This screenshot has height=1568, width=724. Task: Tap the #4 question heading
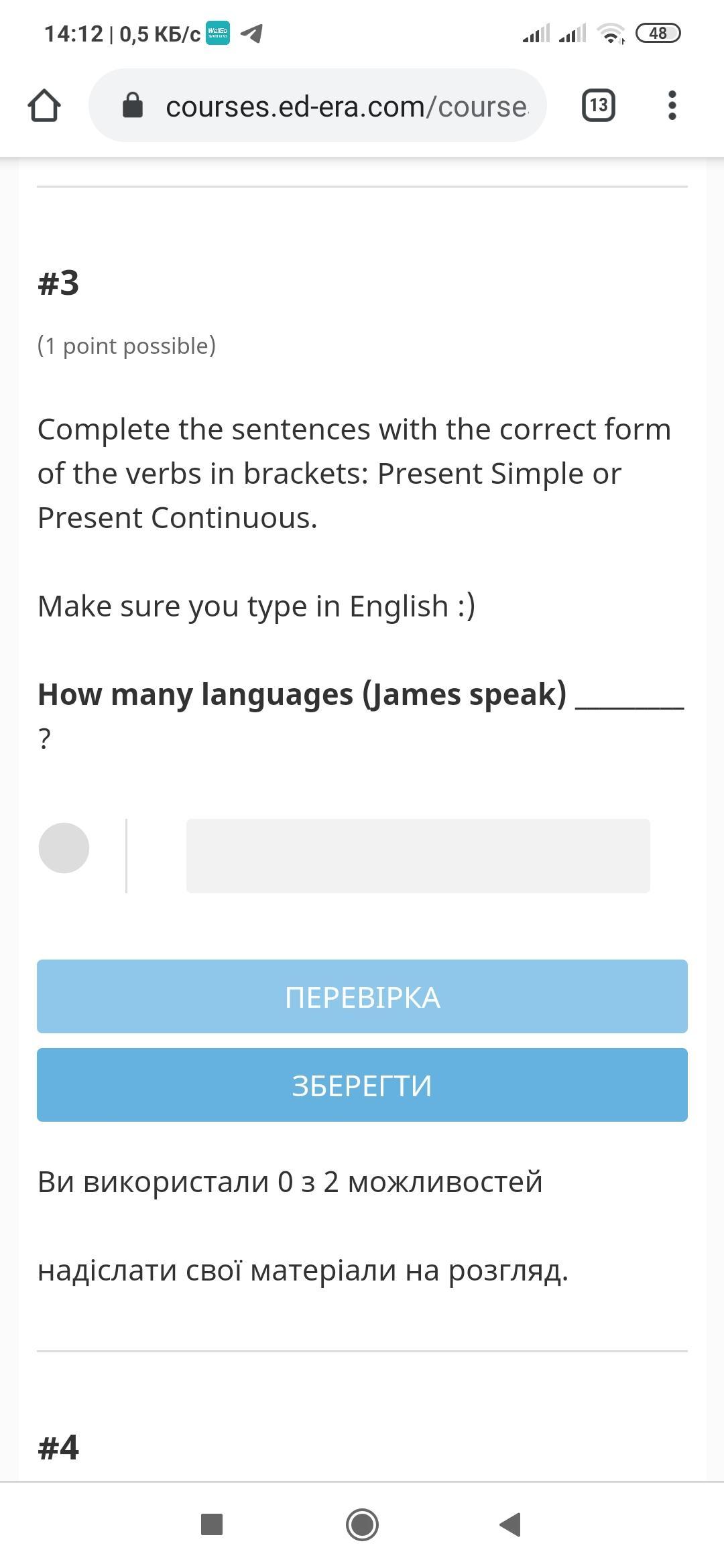pos(58,1447)
